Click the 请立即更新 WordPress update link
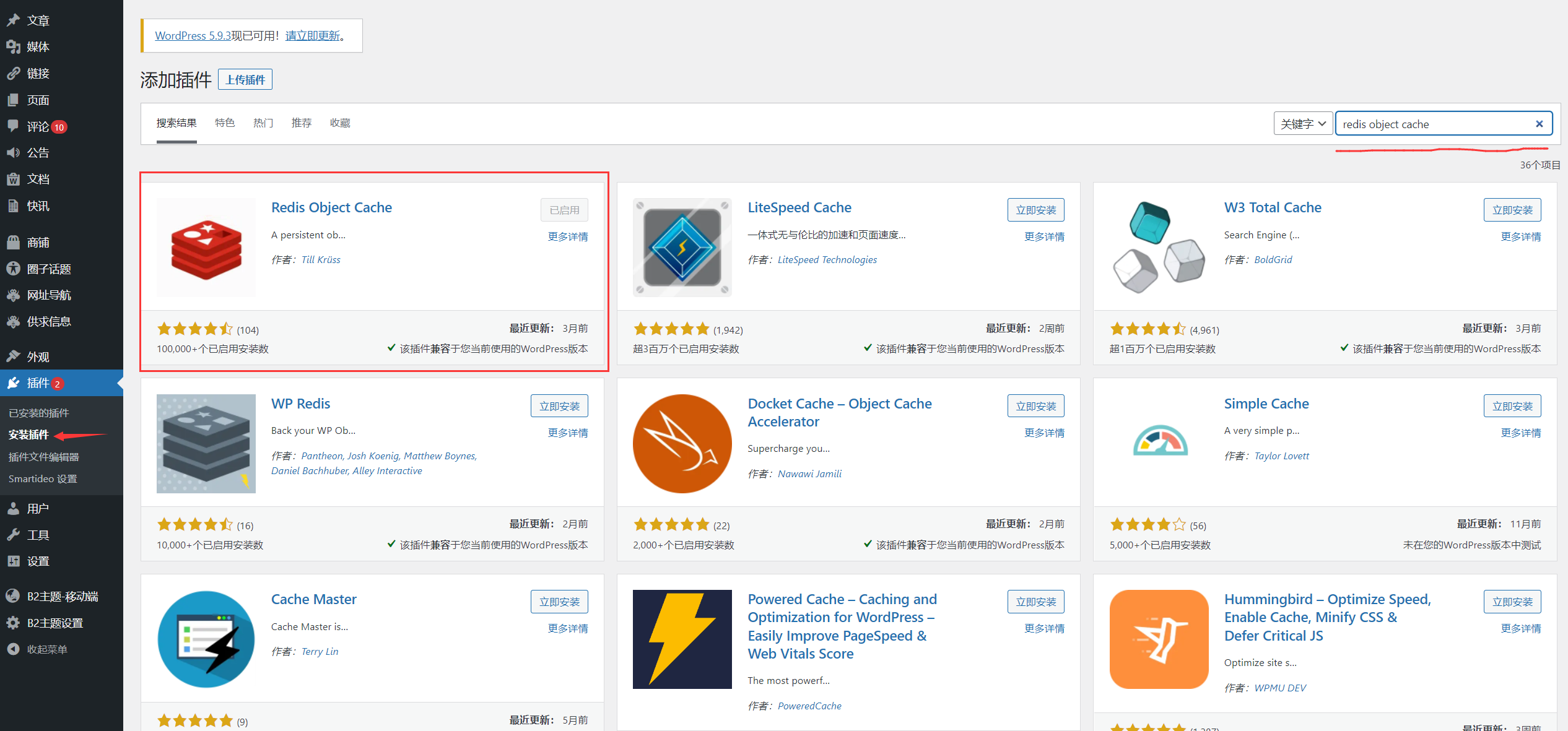The width and height of the screenshot is (1568, 731). [313, 36]
